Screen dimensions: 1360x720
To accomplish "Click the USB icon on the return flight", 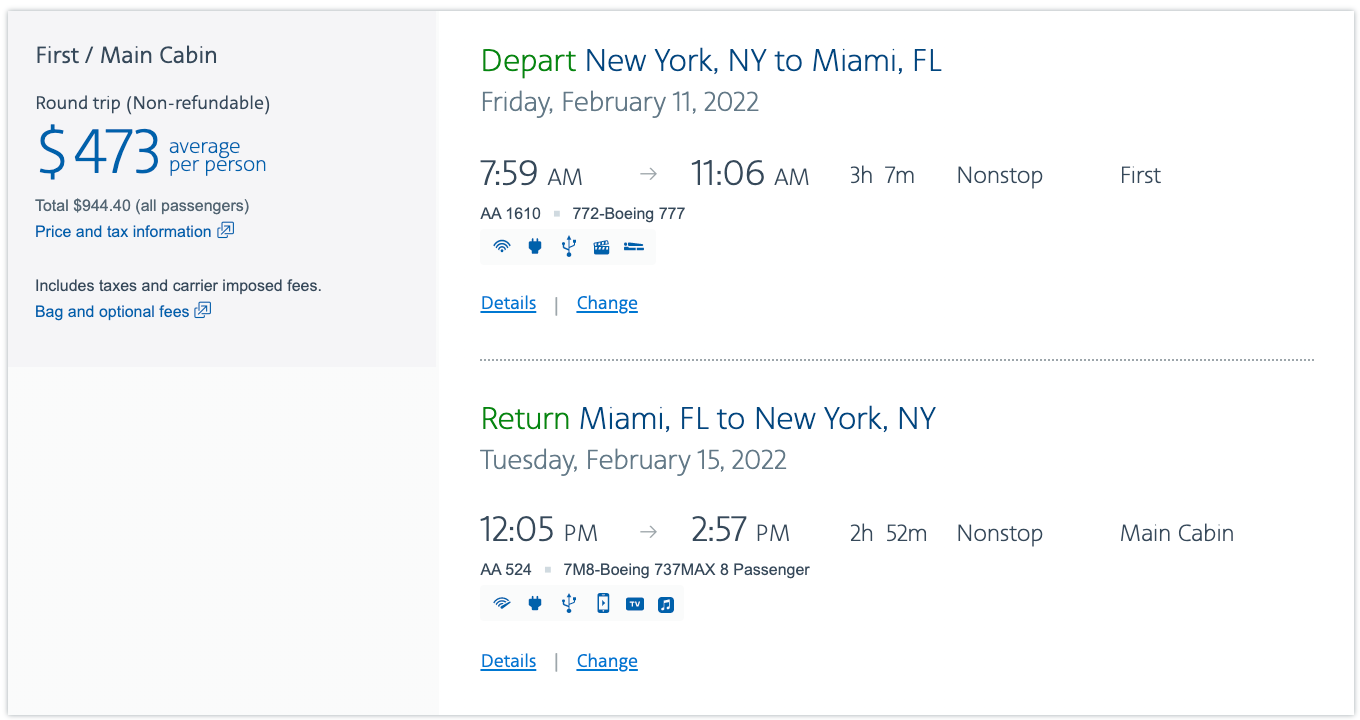I will 568,603.
